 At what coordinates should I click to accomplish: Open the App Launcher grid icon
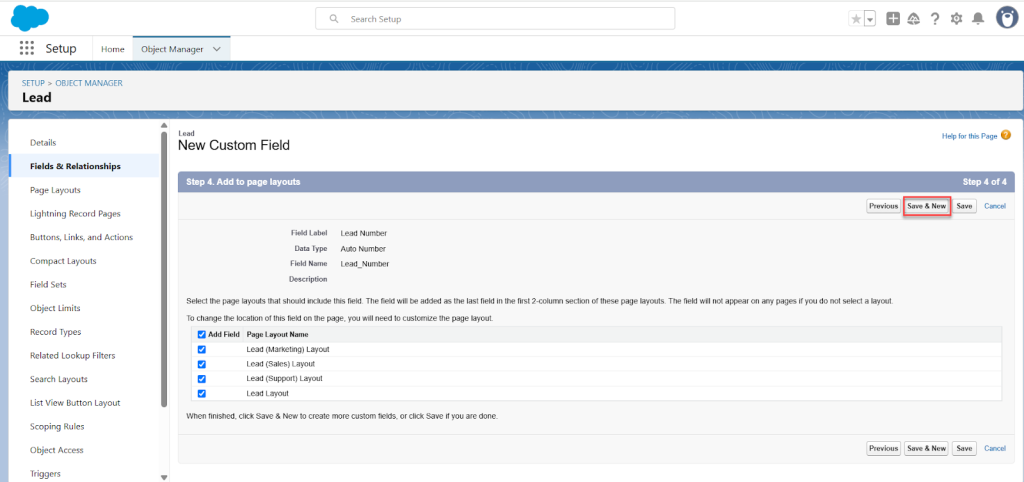27,48
